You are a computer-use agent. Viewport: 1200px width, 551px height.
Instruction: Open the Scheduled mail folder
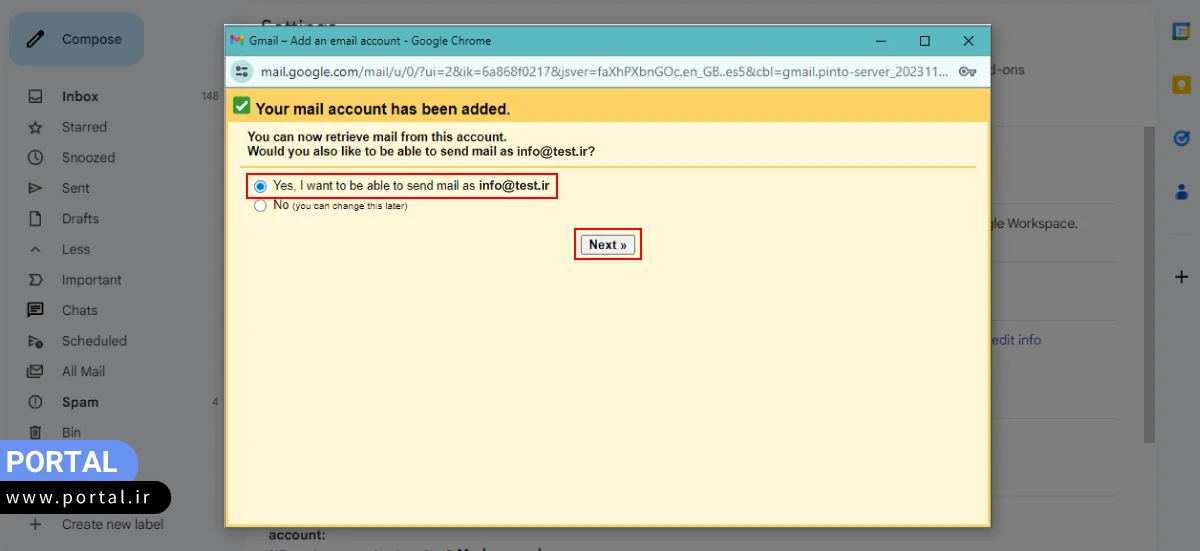(x=94, y=341)
